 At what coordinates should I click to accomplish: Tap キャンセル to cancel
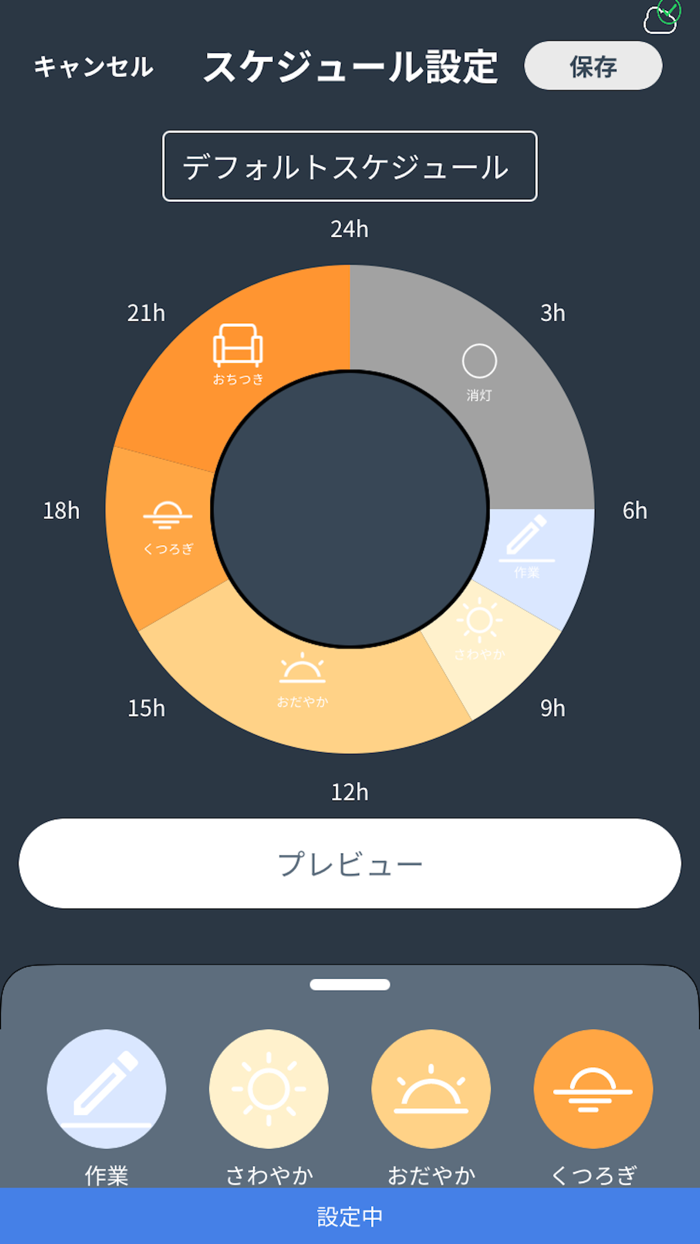(x=93, y=66)
